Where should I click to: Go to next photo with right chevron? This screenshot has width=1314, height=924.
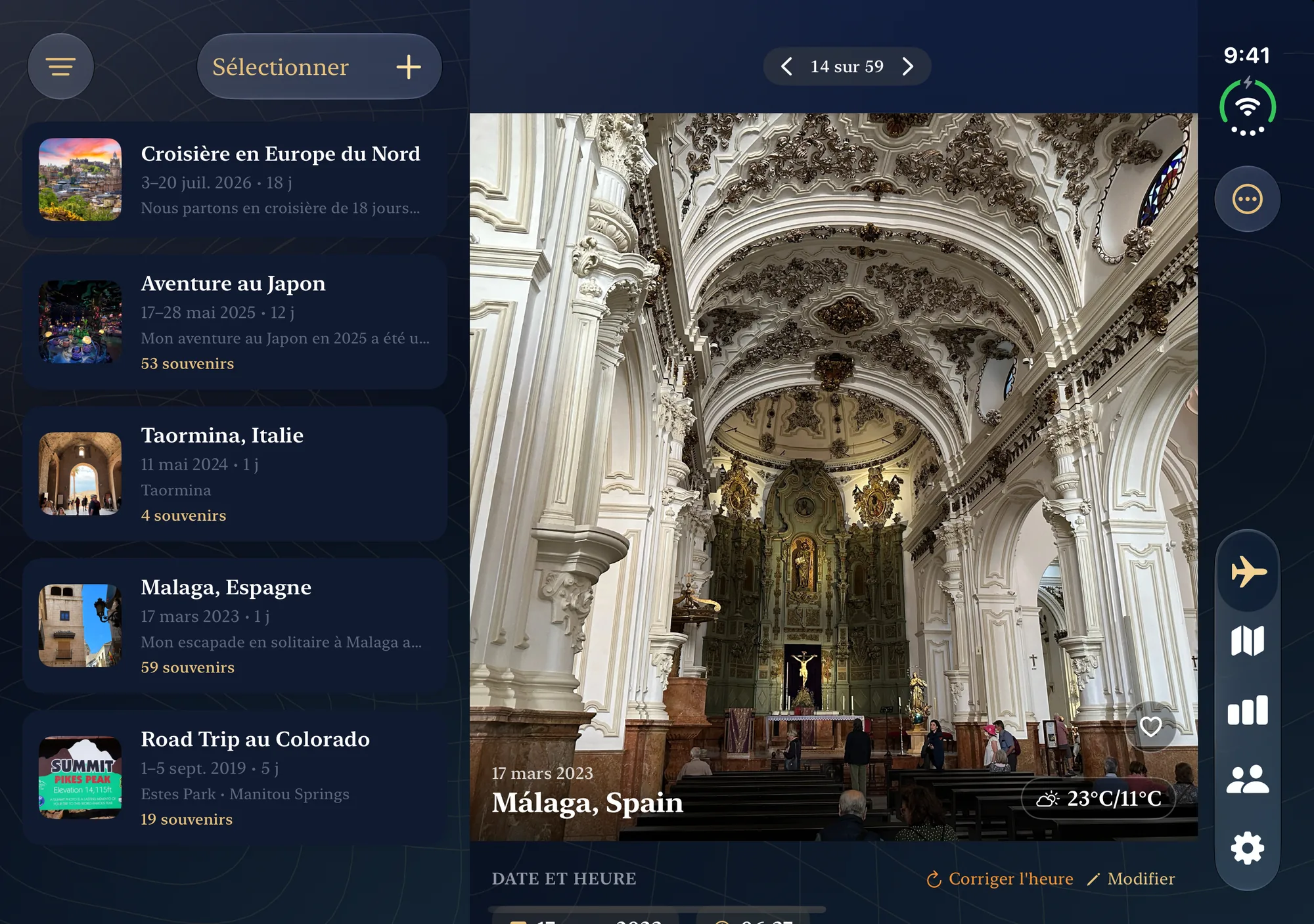907,66
